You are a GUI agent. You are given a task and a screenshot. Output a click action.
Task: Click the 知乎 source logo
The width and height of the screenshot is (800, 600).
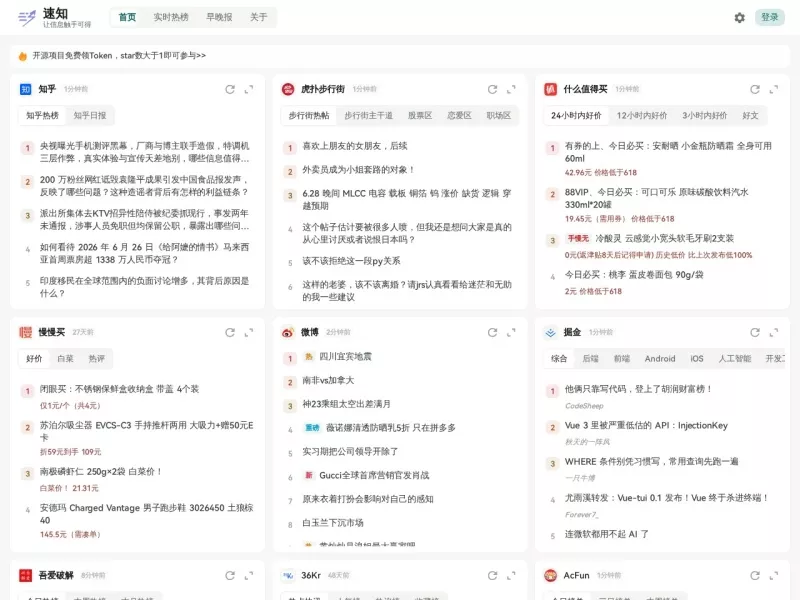26,89
